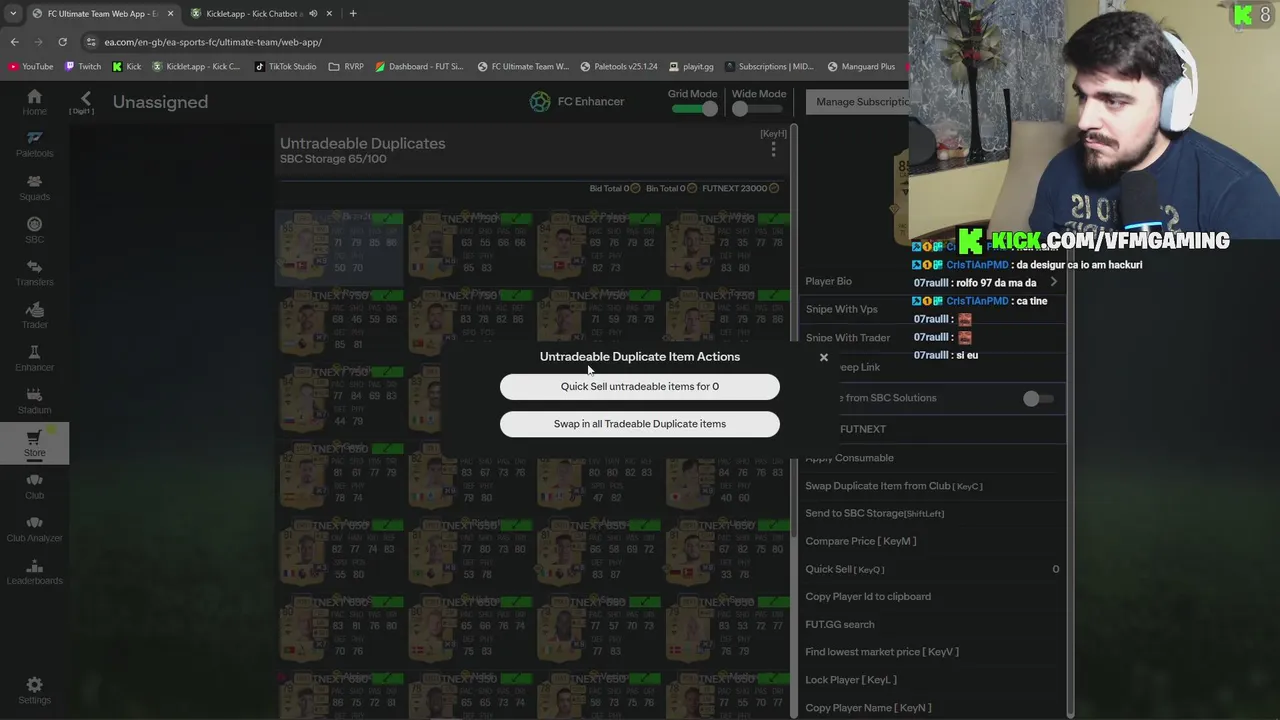Screen dimensions: 1280x720
Task: Open Leaderboards in the sidebar
Action: coord(34,572)
